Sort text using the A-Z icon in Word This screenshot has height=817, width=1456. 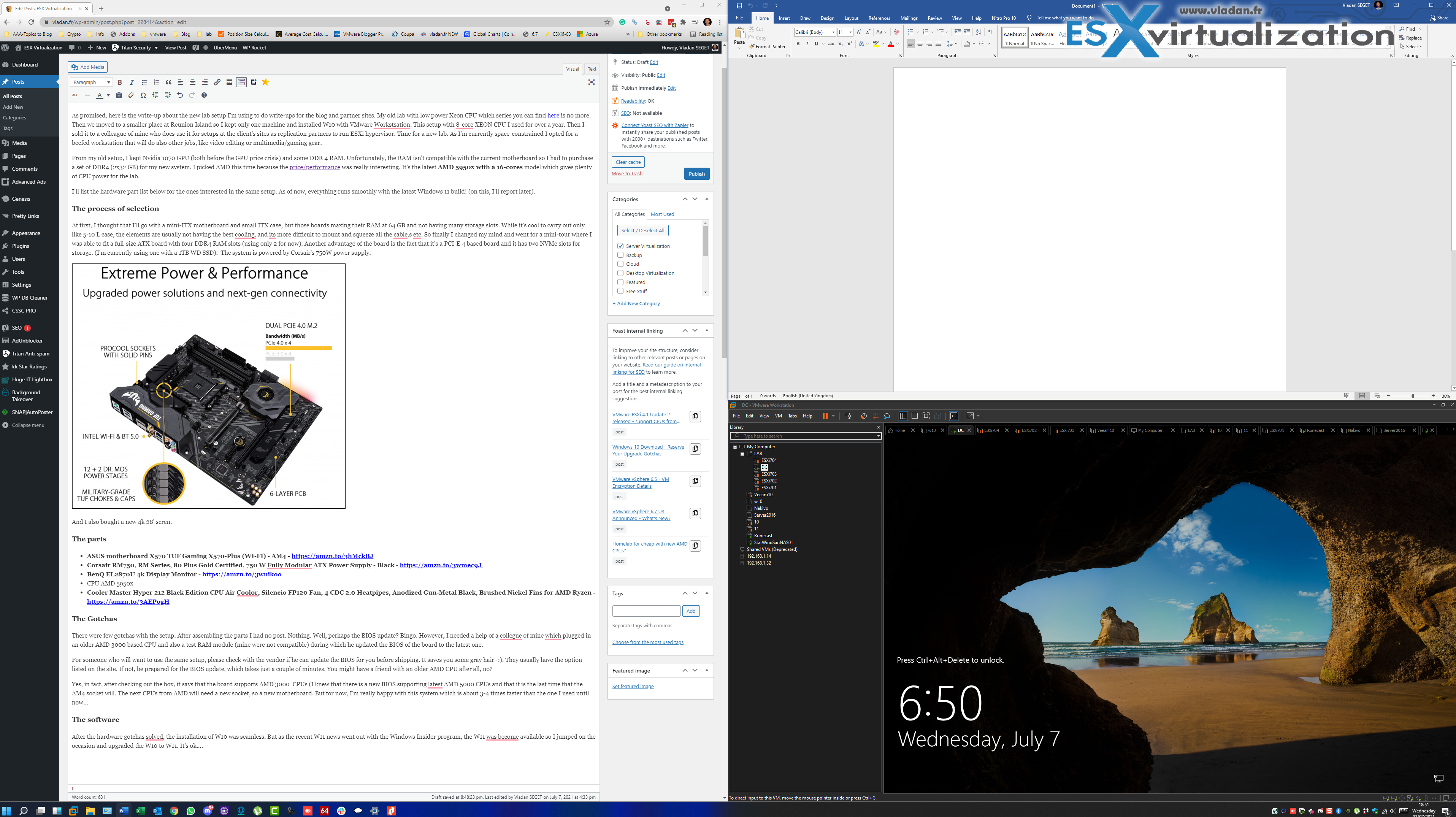tap(979, 32)
